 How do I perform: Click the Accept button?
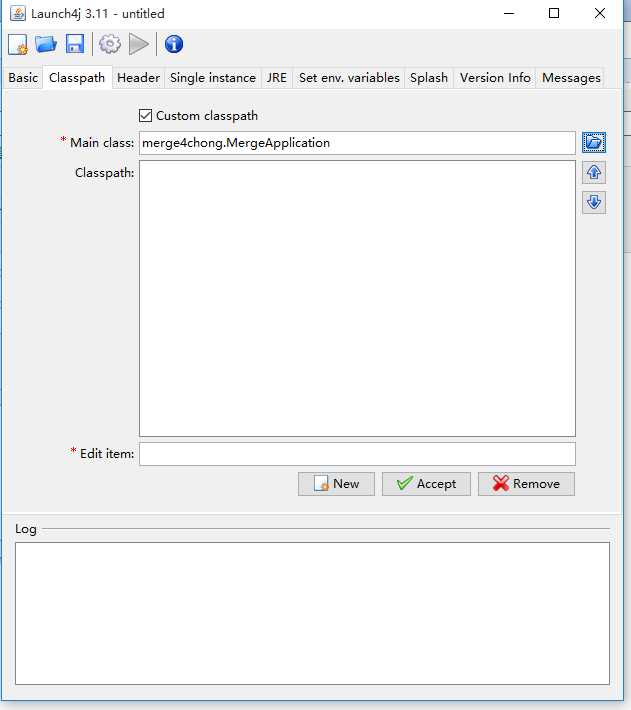(426, 484)
